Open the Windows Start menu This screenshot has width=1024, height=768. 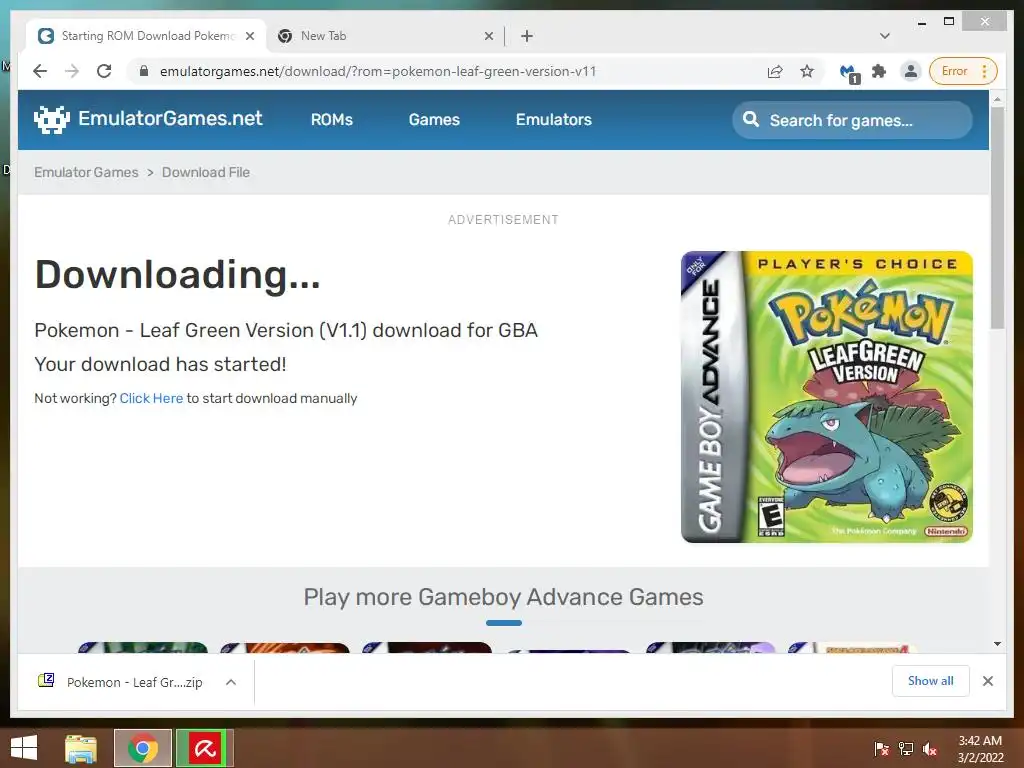point(24,748)
